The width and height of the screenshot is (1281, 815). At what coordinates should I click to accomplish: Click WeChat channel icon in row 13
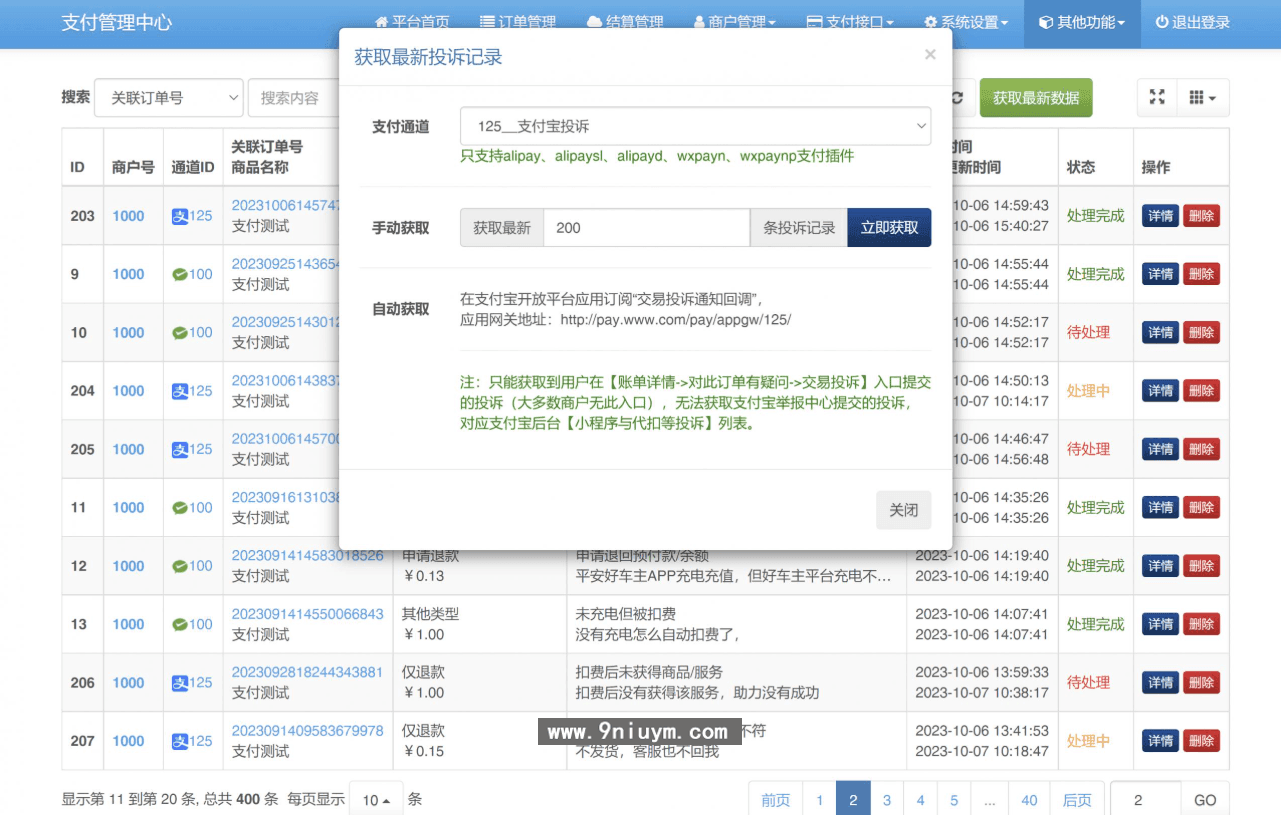point(180,624)
